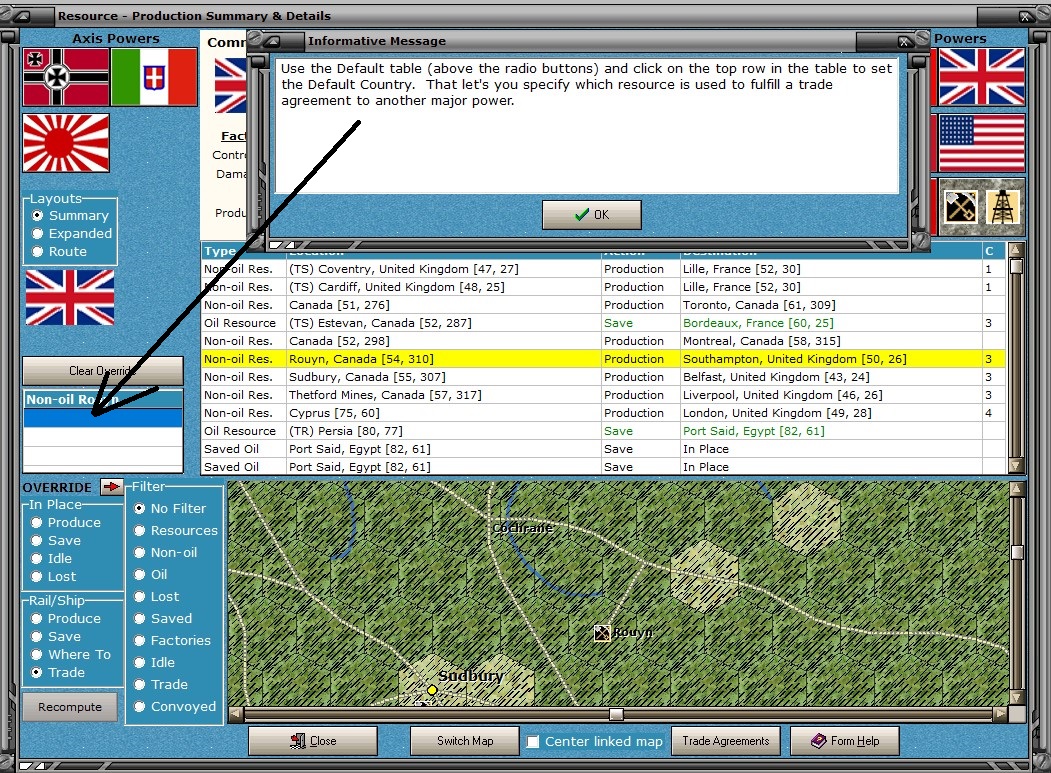The width and height of the screenshot is (1051, 773).
Task: Select the Thetford Mines, Canada row
Action: point(603,395)
